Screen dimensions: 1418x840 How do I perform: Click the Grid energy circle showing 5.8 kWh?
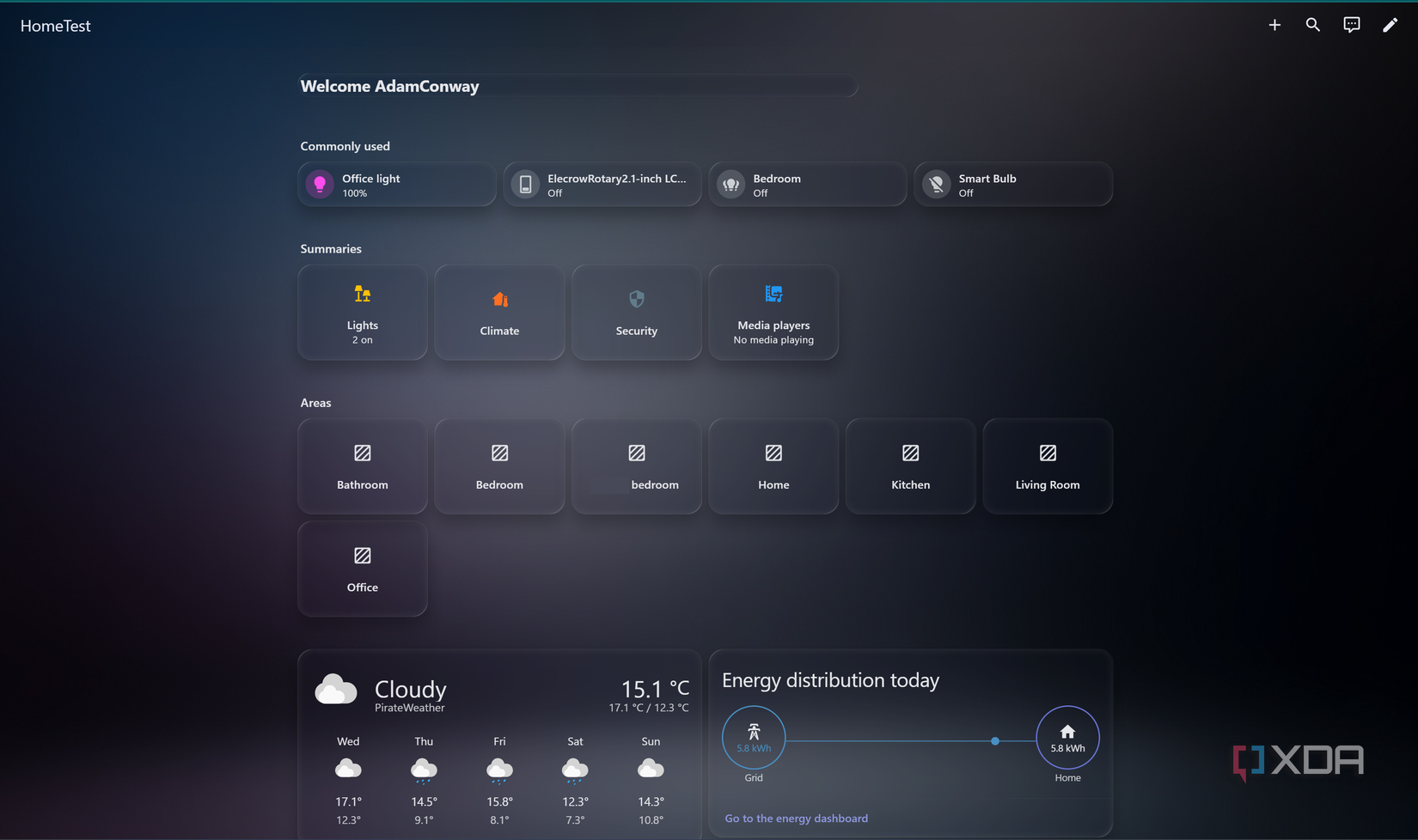[754, 736]
